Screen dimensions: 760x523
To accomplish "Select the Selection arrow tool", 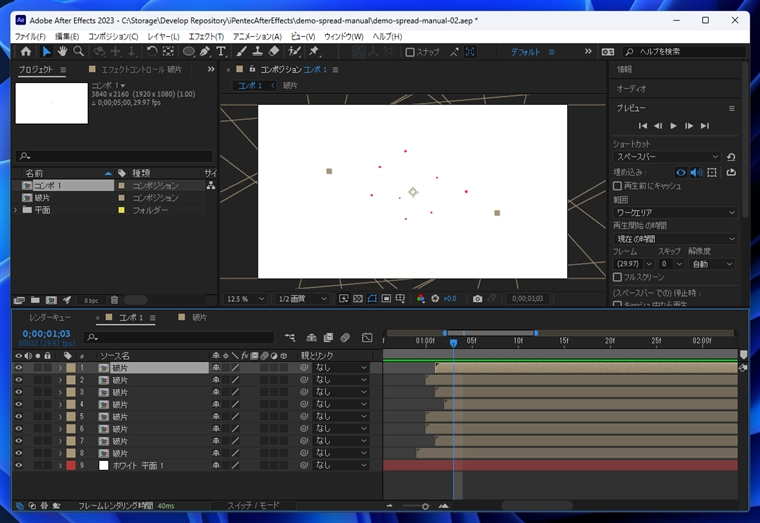I will click(46, 51).
